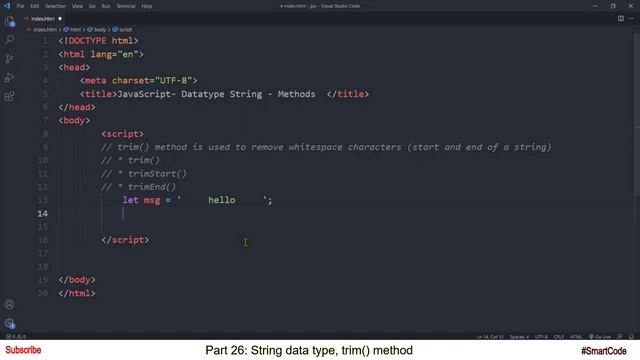Click the hello string literal
This screenshot has height=360, width=640.
coord(222,200)
